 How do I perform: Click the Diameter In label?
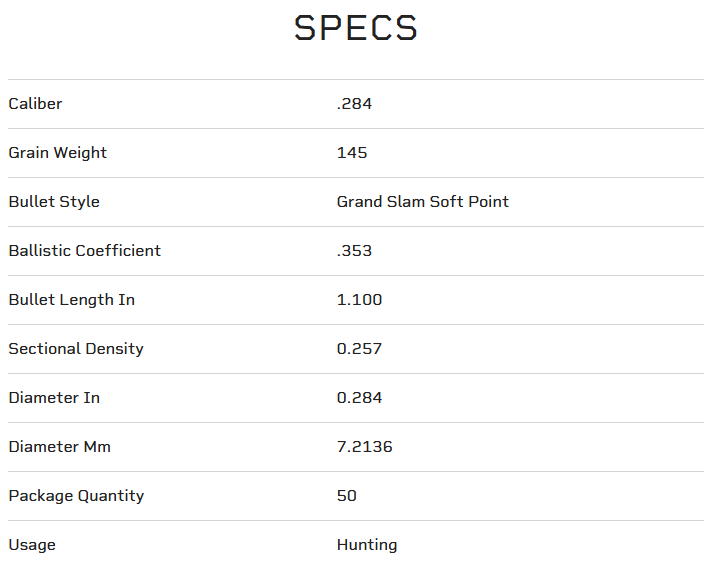[54, 398]
